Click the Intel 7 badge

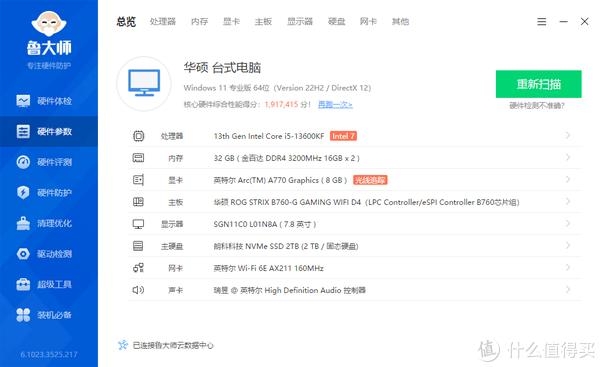(x=343, y=136)
